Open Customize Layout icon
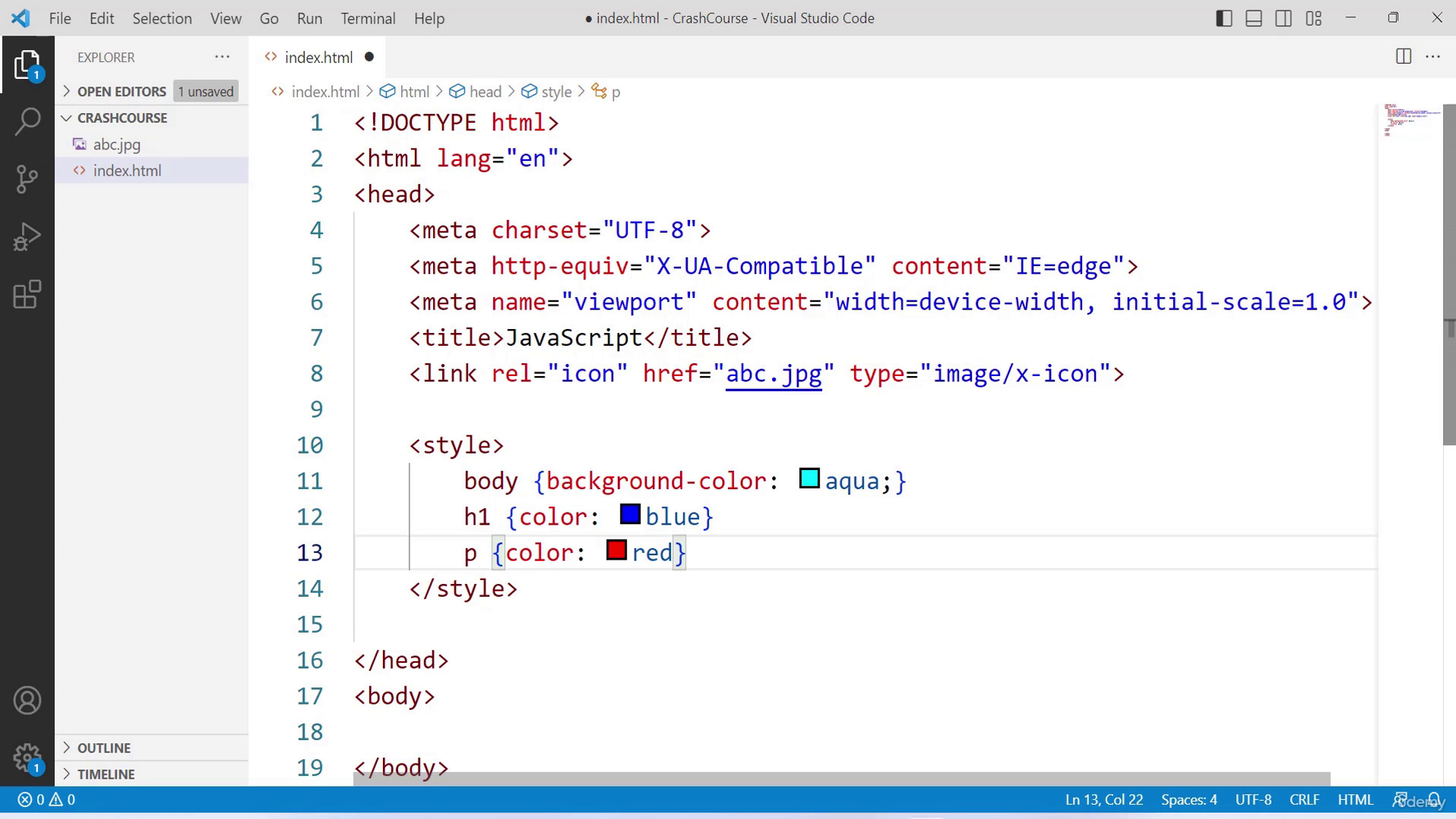 tap(1314, 18)
